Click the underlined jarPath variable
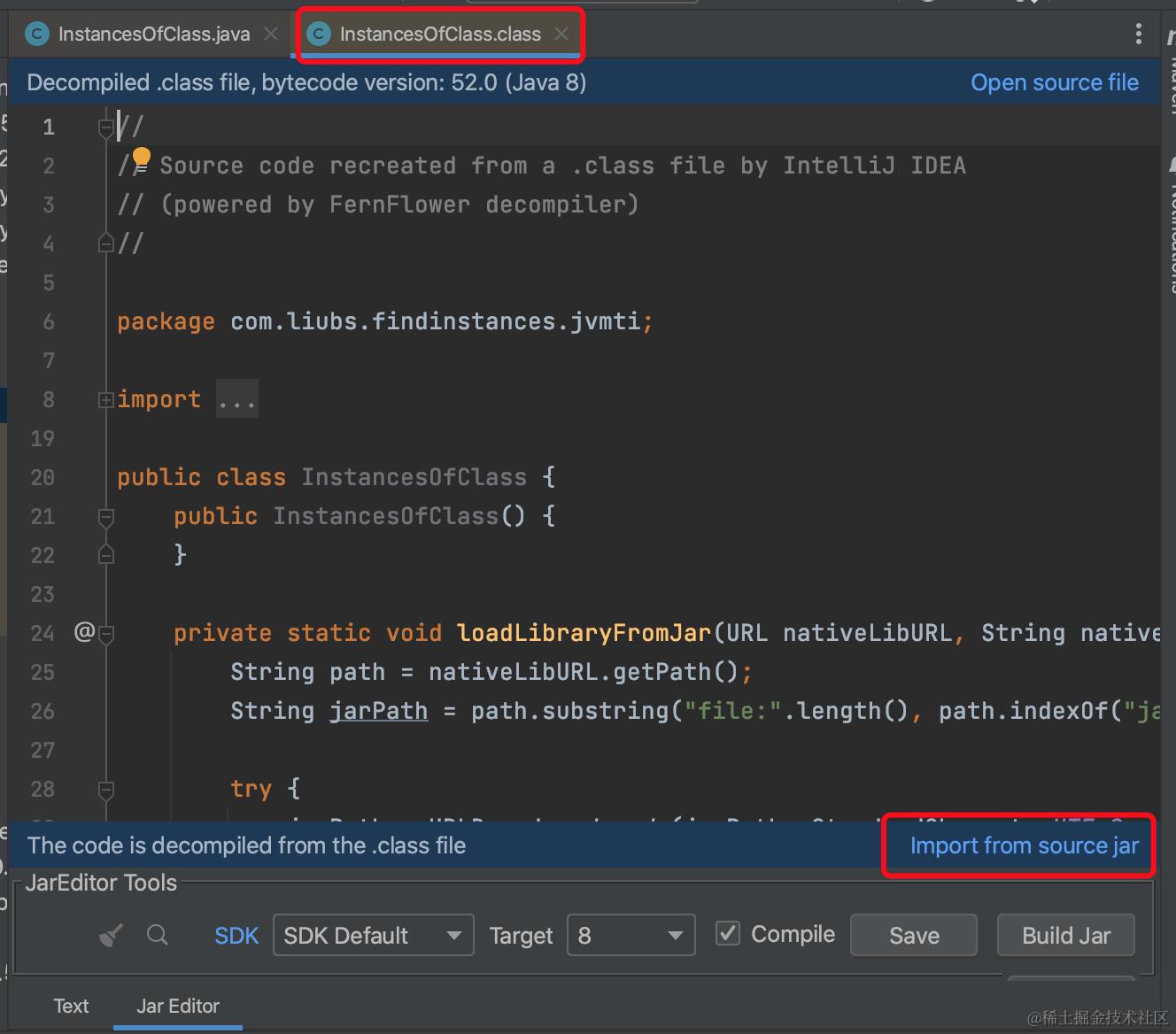This screenshot has width=1176, height=1034. (x=378, y=712)
